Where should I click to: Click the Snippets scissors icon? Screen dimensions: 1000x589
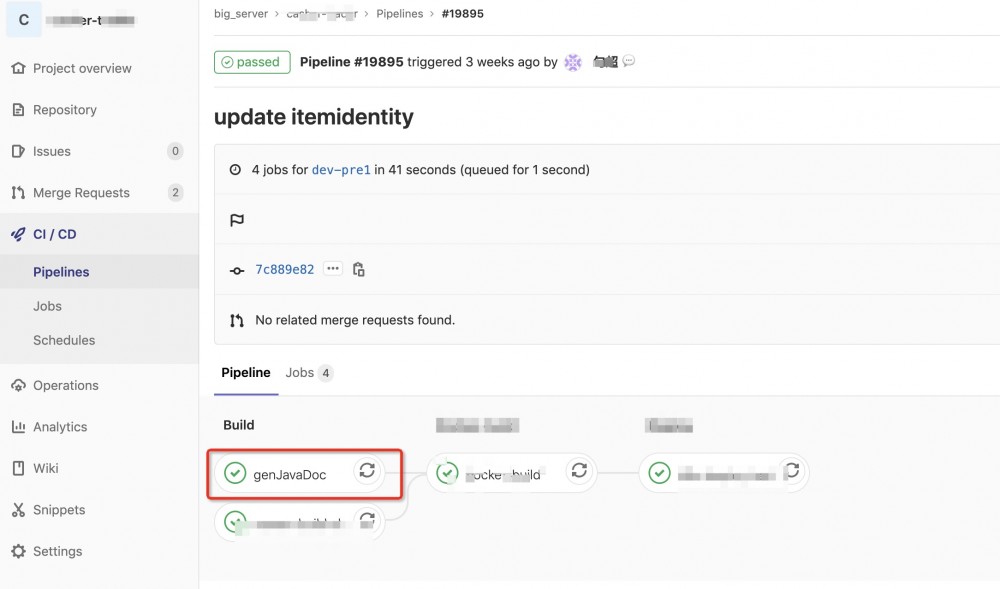[x=18, y=510]
